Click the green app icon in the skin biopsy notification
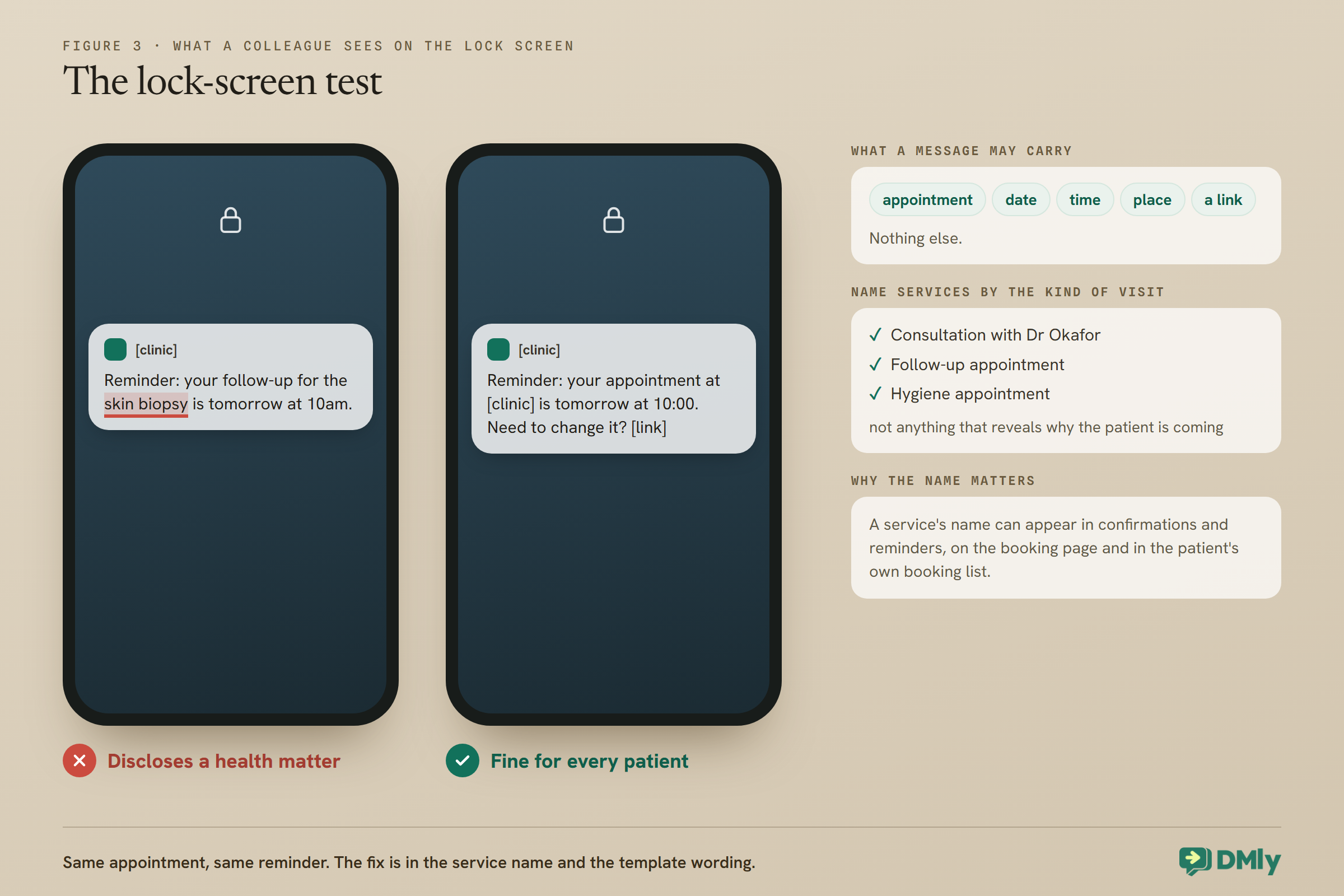Viewport: 1344px width, 896px height. coord(115,349)
